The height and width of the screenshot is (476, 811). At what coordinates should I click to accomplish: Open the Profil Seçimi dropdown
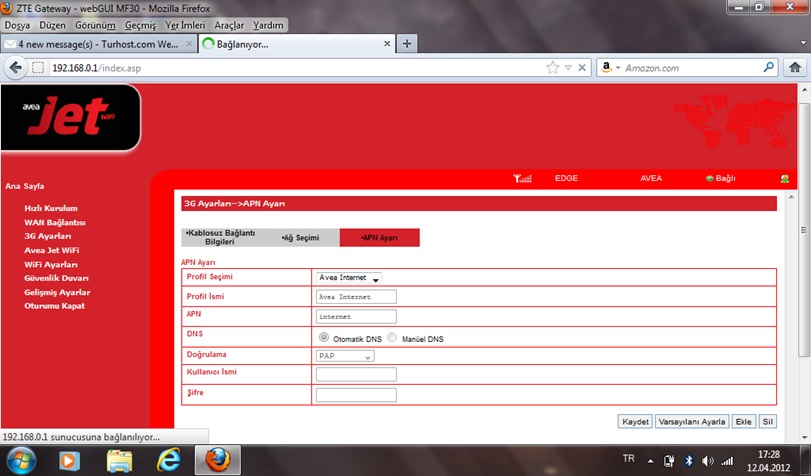pos(349,278)
